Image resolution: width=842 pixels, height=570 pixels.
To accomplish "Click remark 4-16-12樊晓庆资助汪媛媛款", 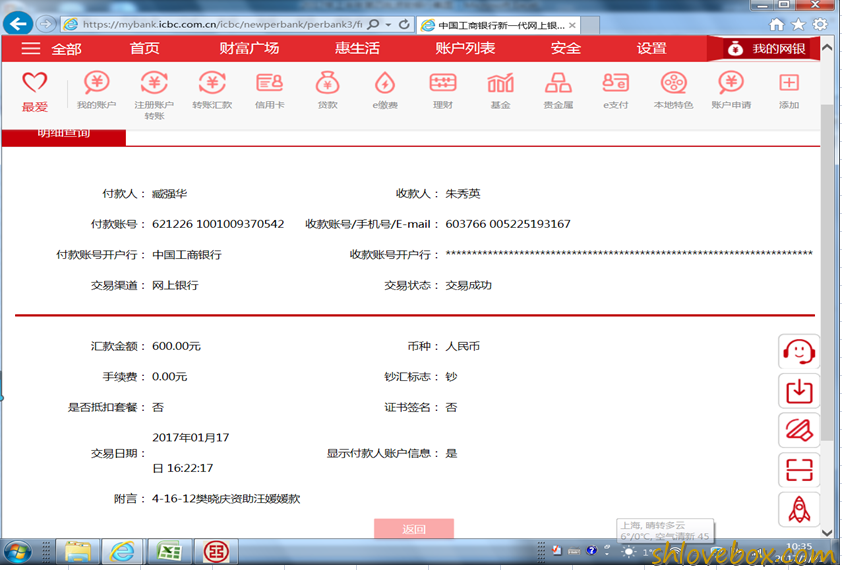I will click(226, 499).
